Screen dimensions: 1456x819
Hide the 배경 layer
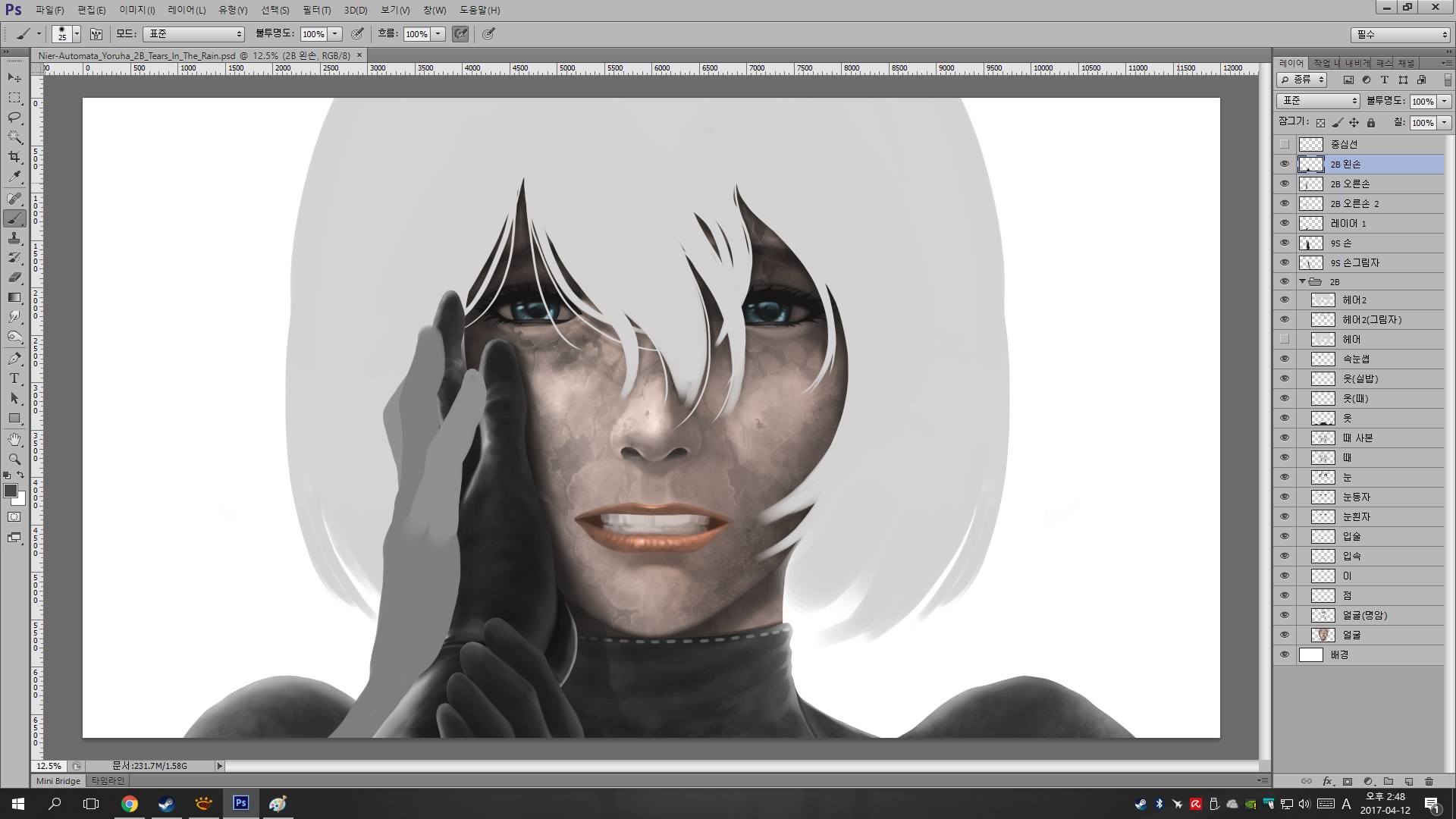click(x=1284, y=654)
